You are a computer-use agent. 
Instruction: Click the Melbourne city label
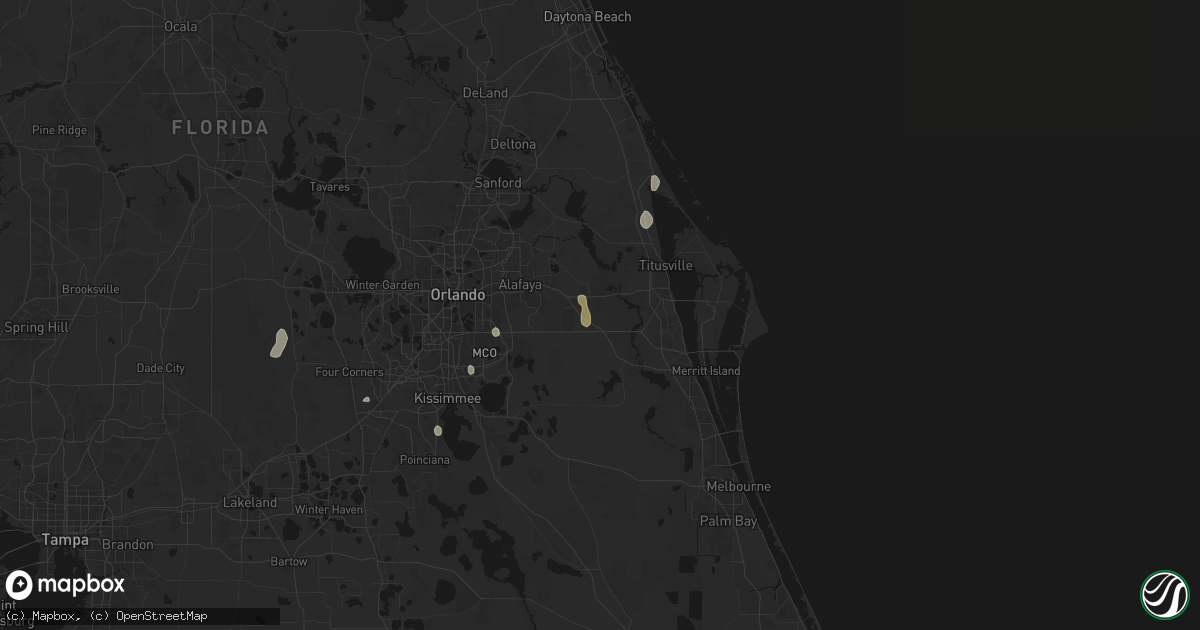[738, 486]
